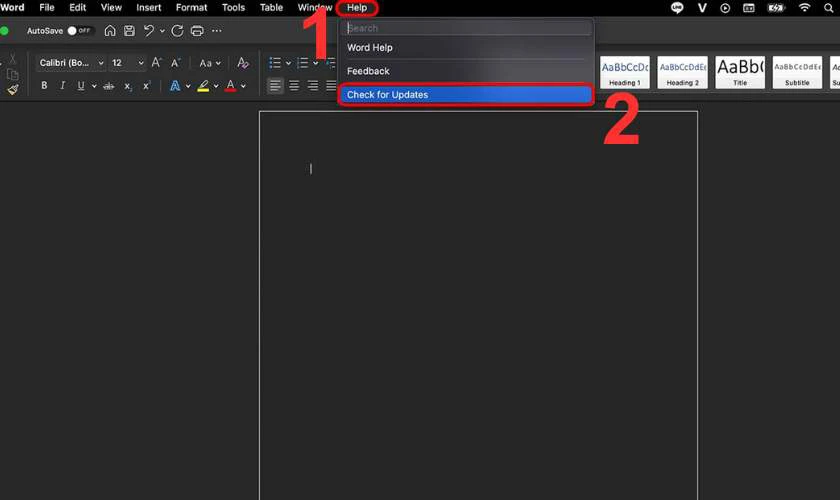Apply Heading 2 style
Viewport: 840px width, 500px height.
[682, 72]
